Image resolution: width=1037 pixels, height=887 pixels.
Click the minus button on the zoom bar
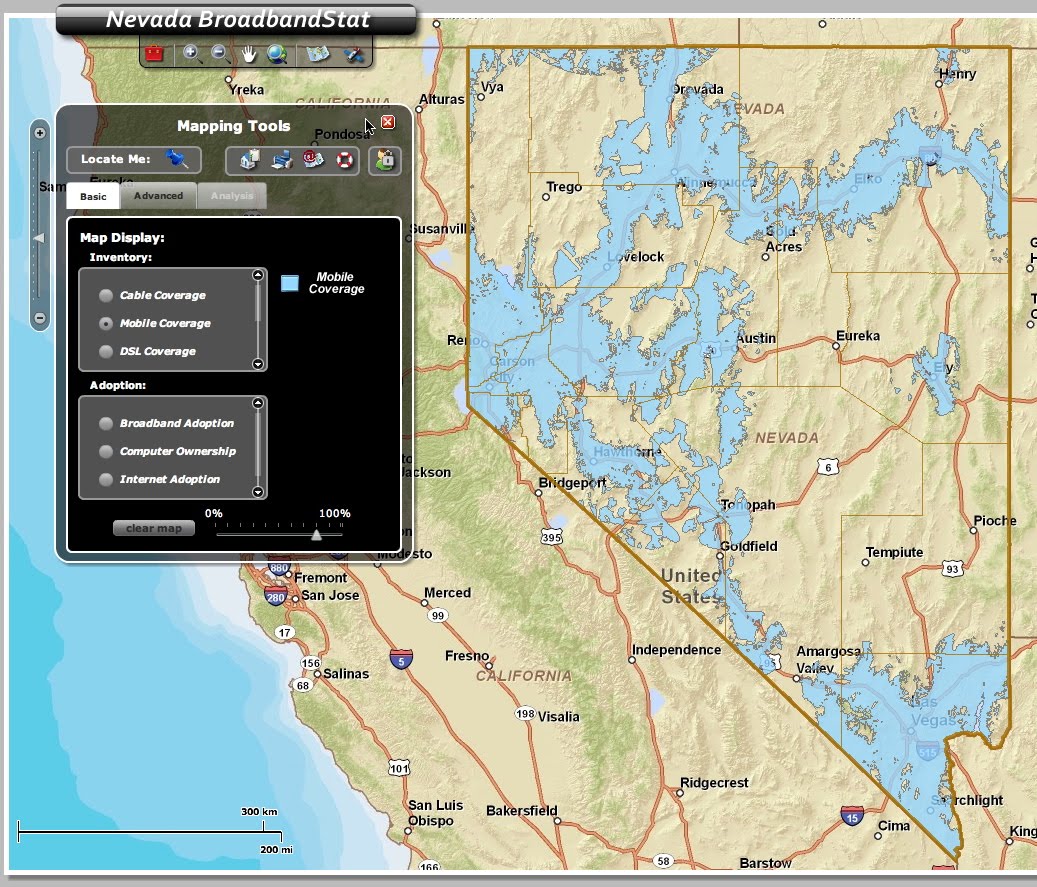(40, 318)
